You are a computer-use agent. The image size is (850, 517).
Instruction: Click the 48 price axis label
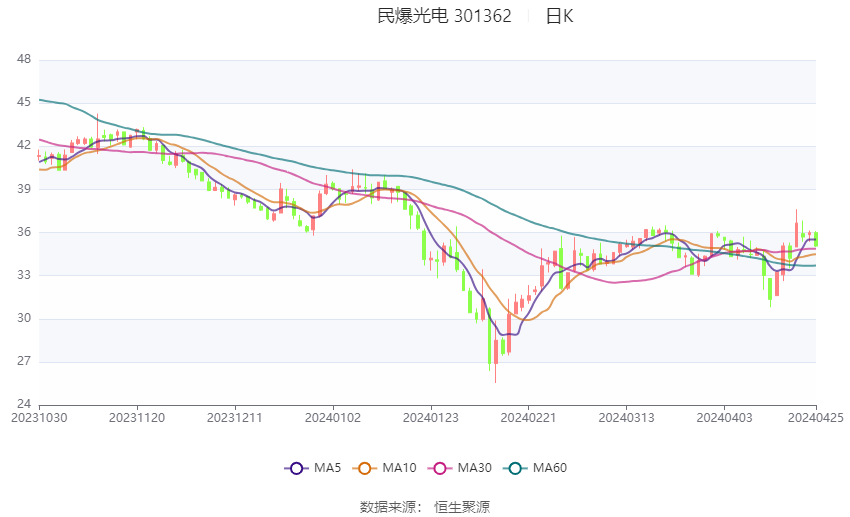pos(24,59)
